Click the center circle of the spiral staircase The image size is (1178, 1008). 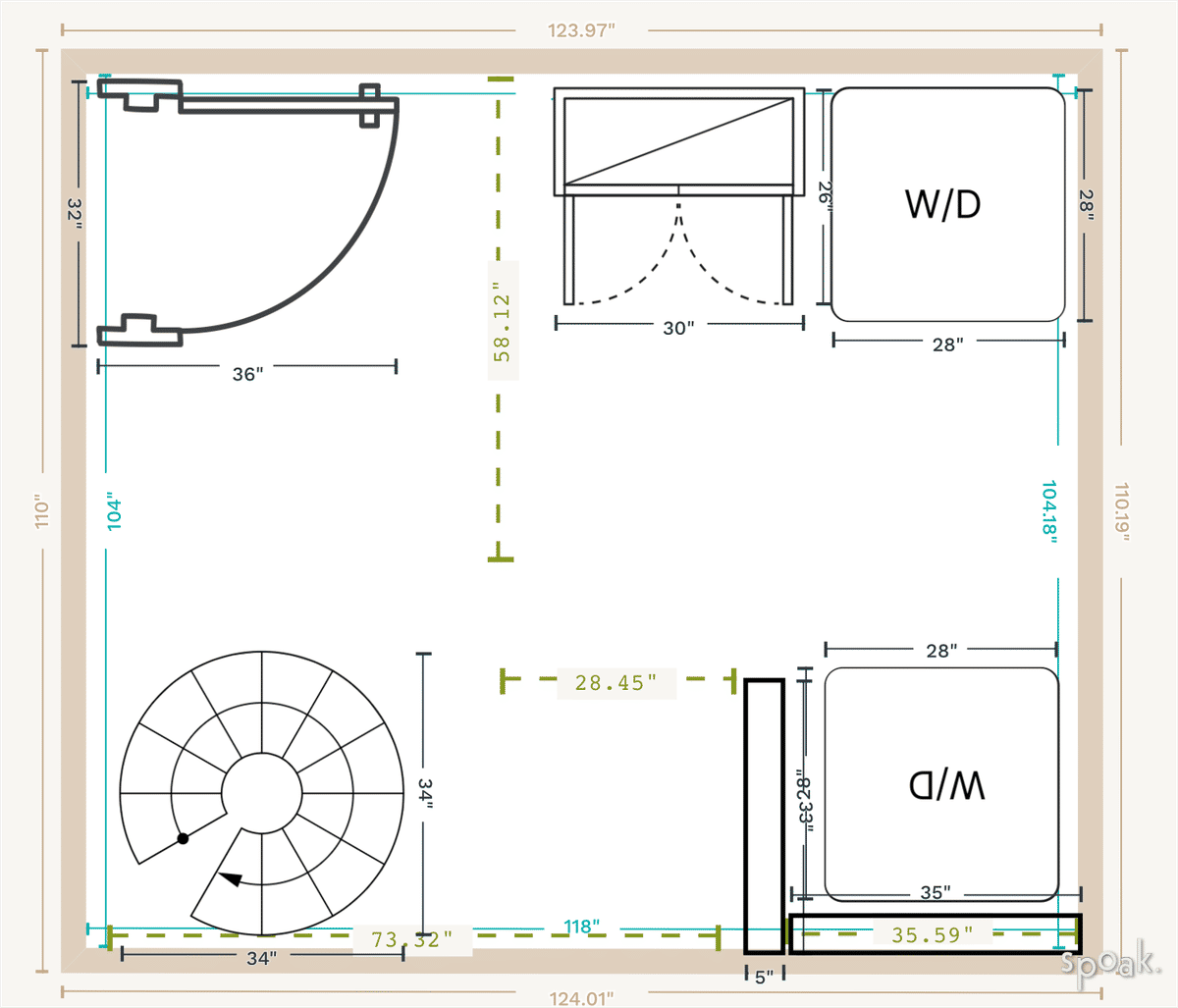(x=261, y=793)
